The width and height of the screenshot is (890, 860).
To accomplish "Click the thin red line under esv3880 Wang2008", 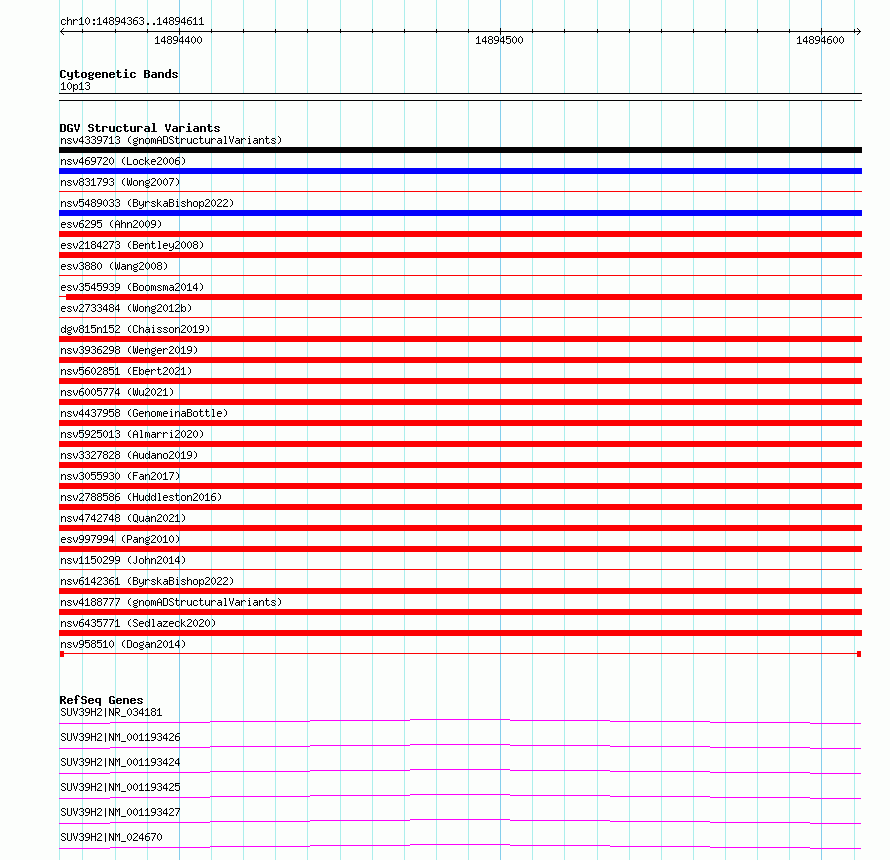I will click(460, 276).
